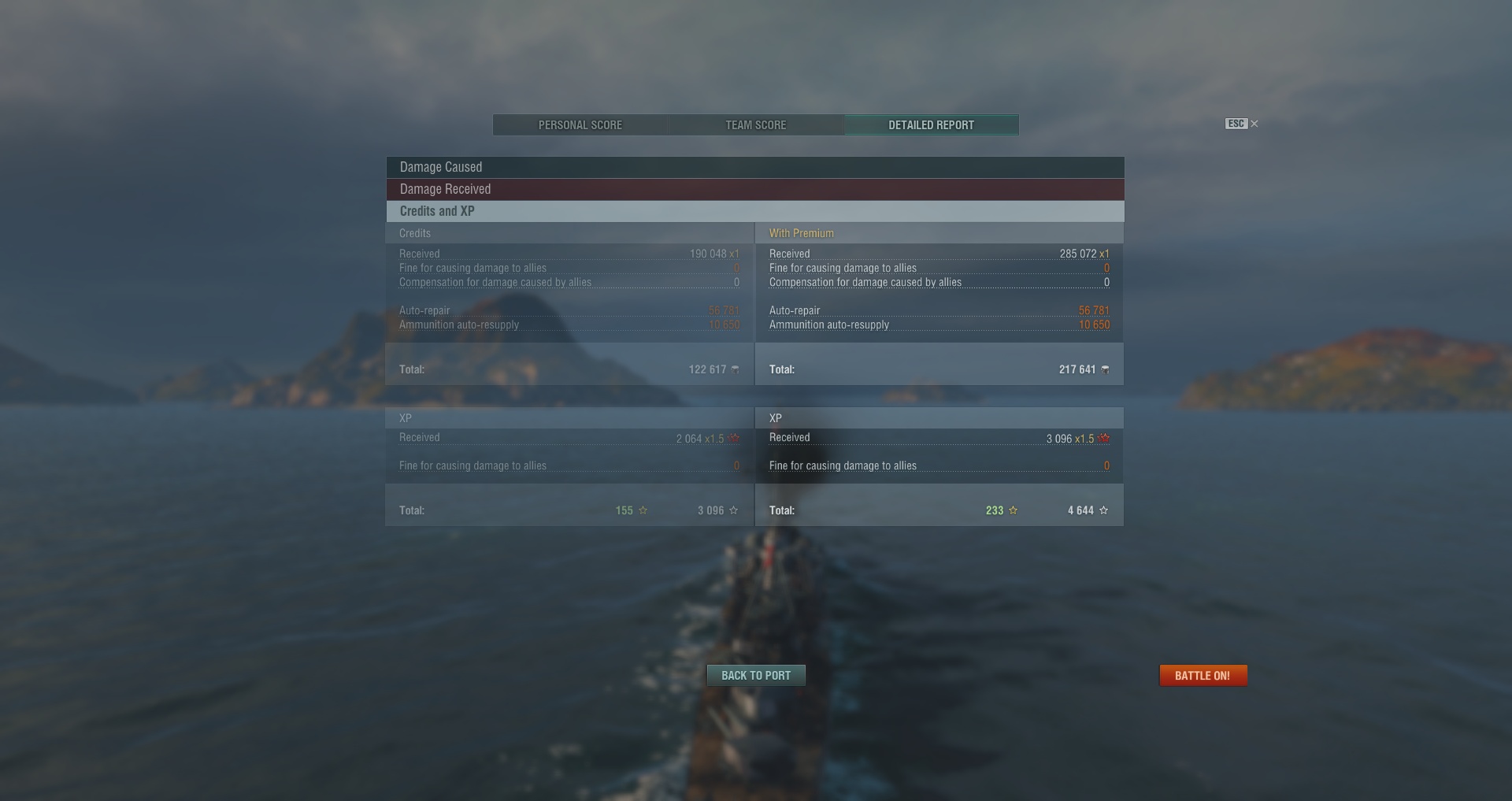Click the green star next to 155
The width and height of the screenshot is (1512, 801).
click(643, 510)
